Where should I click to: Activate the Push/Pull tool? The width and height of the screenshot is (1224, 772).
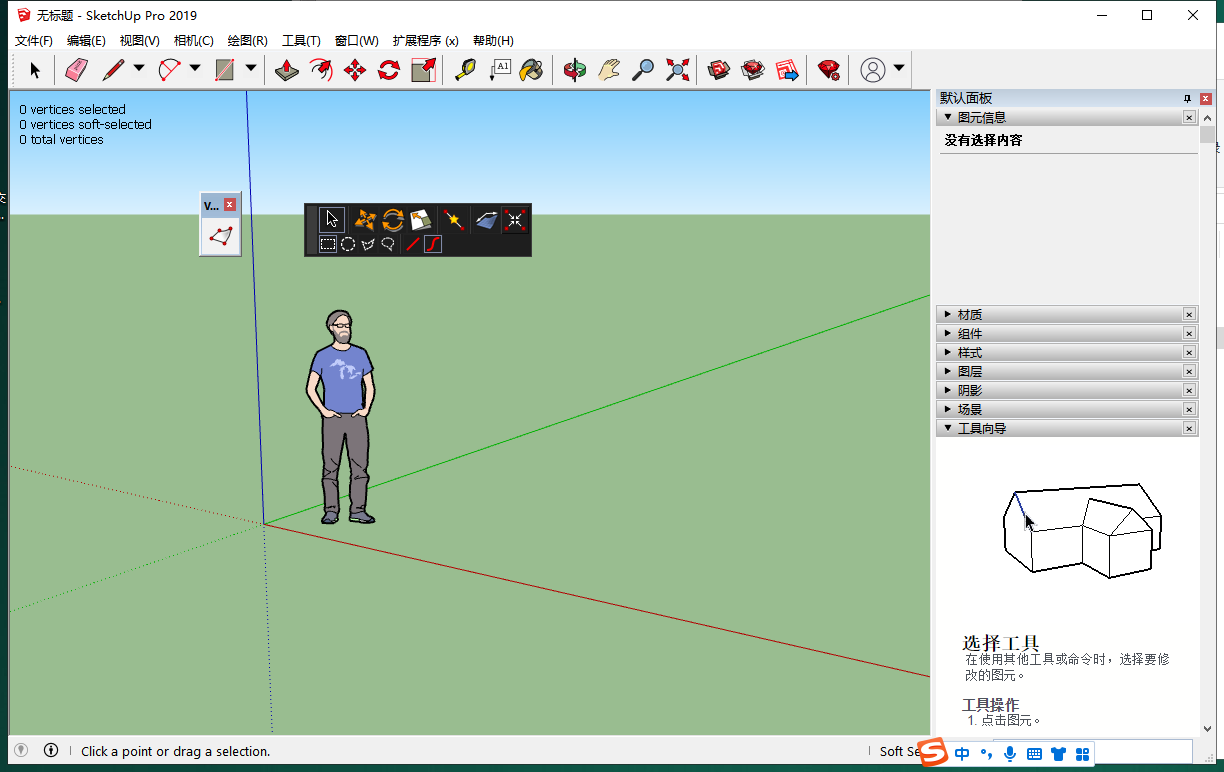(287, 70)
